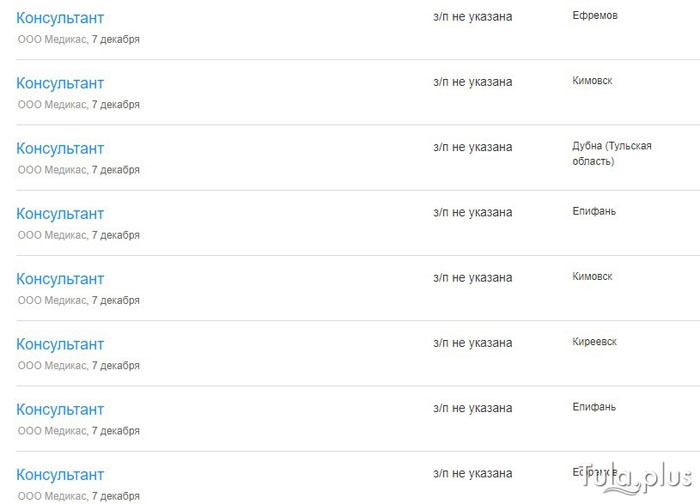Open the Консультант link in the bottom row
The width and height of the screenshot is (700, 504).
(x=60, y=475)
